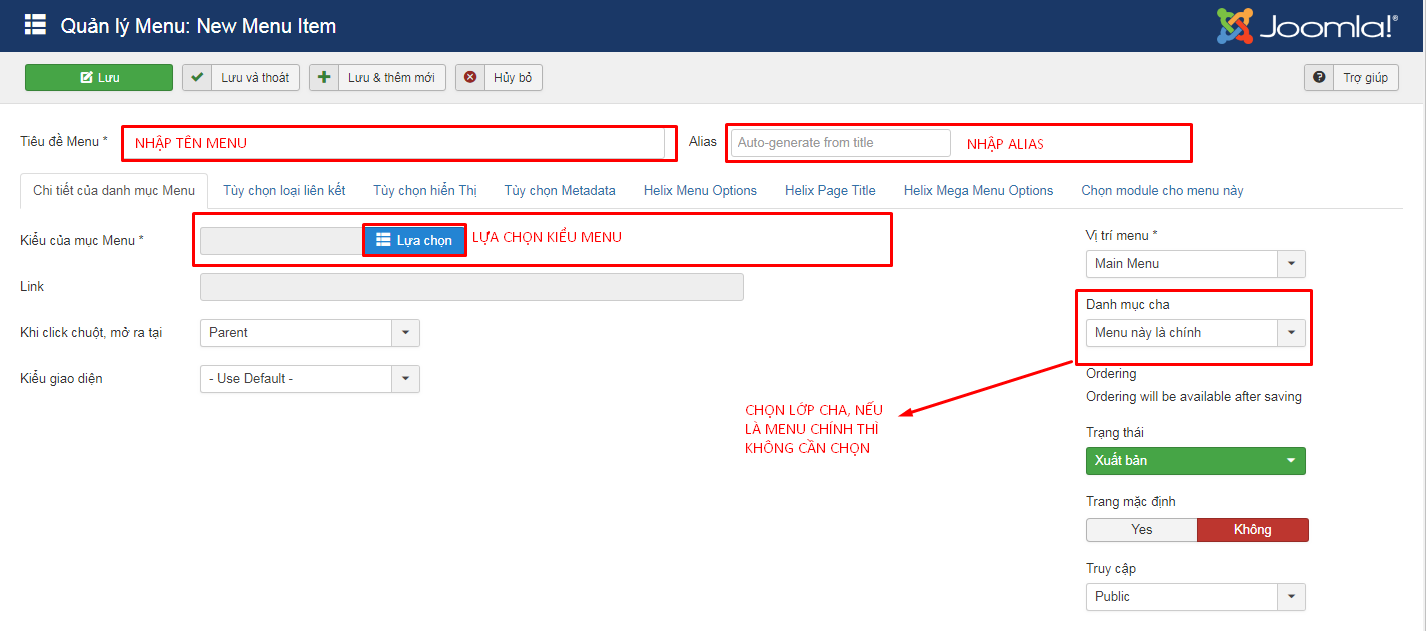Switch to Tùy chọn loại liên kết tab
Viewport: 1426px width, 631px height.
[x=284, y=190]
